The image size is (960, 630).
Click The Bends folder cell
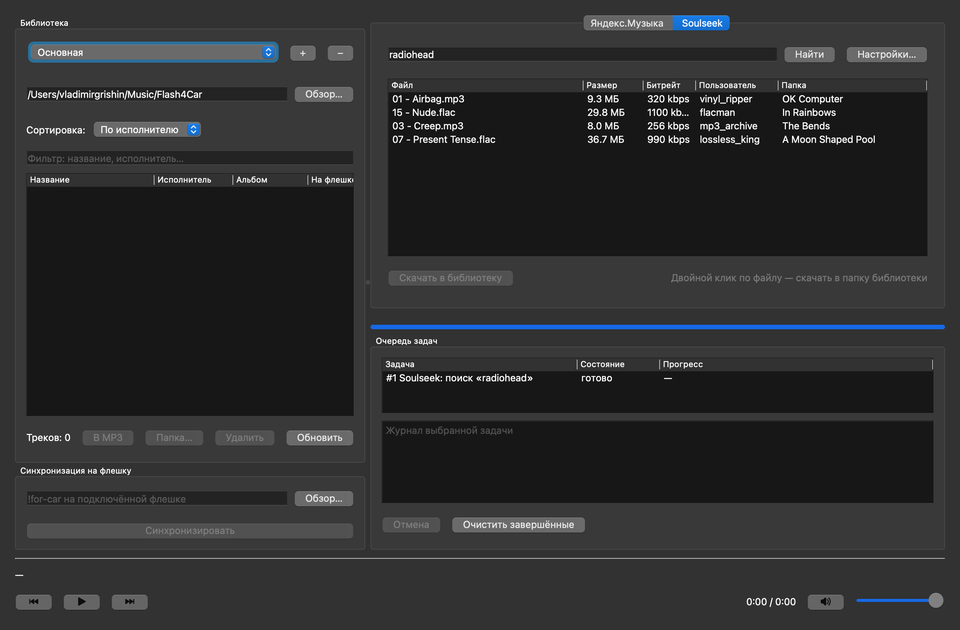[x=806, y=126]
